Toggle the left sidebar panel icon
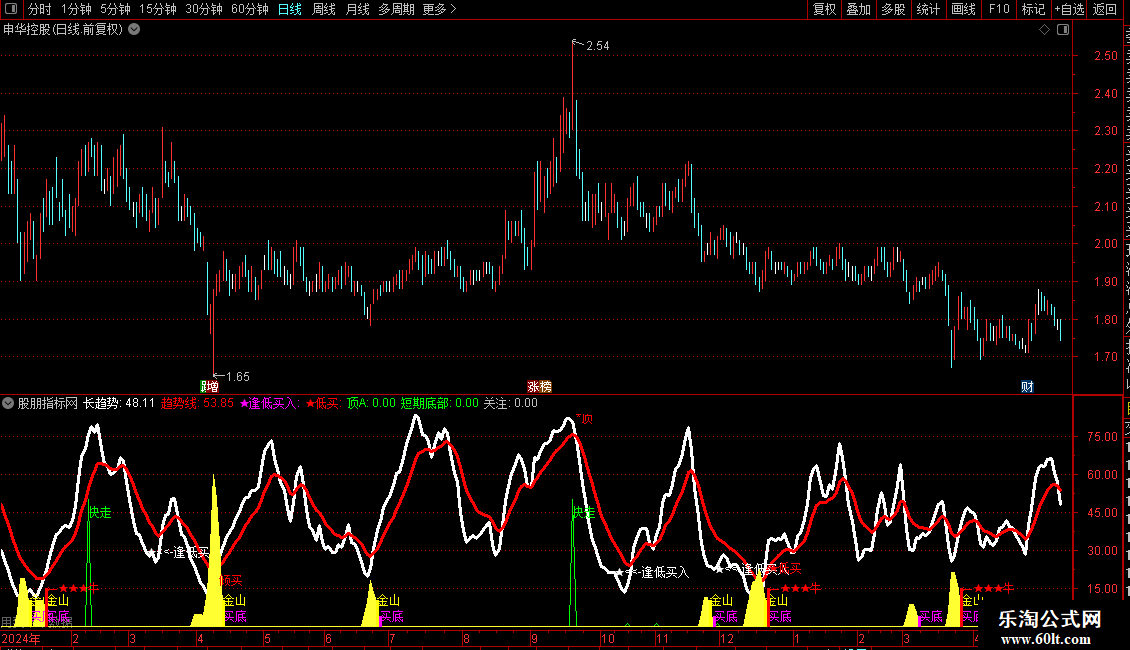This screenshot has height=650, width=1130. point(11,9)
